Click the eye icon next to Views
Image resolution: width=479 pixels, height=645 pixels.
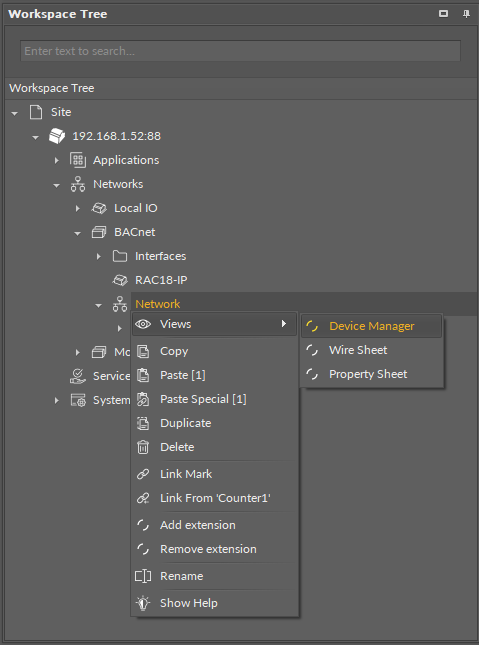[x=143, y=324]
